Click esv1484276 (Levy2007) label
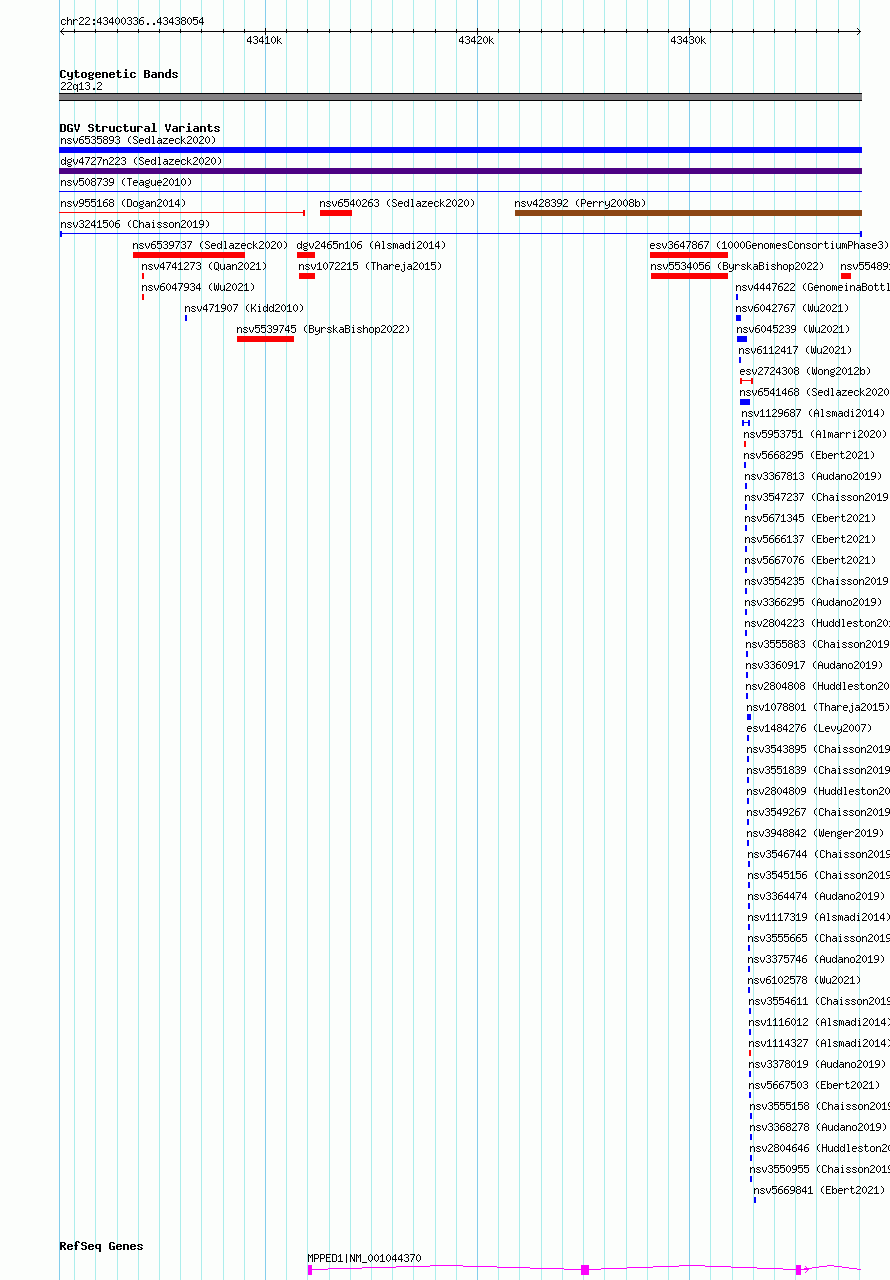This screenshot has height=1280, width=890. point(809,728)
